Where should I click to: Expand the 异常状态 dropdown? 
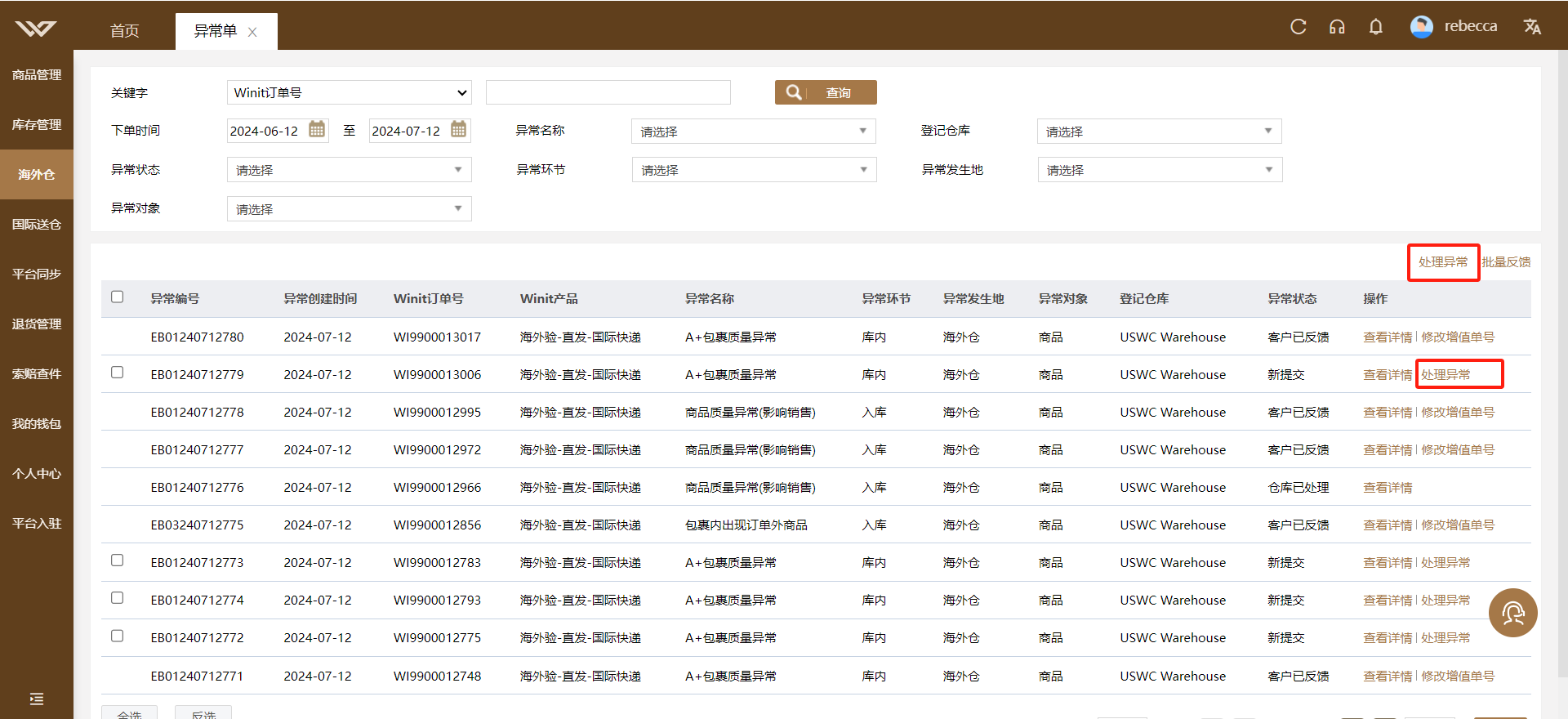(x=349, y=170)
